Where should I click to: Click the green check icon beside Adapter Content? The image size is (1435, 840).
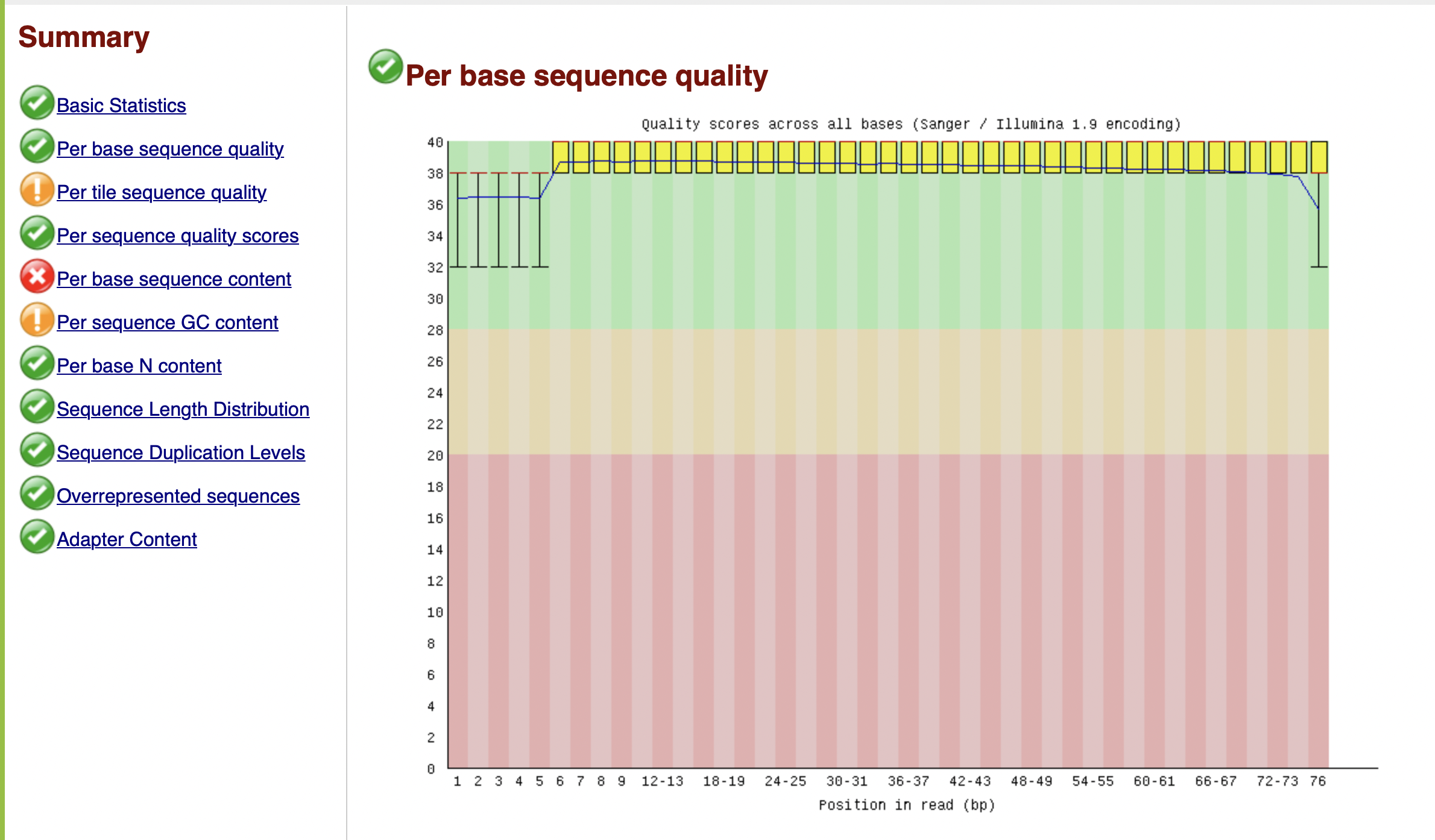[37, 537]
